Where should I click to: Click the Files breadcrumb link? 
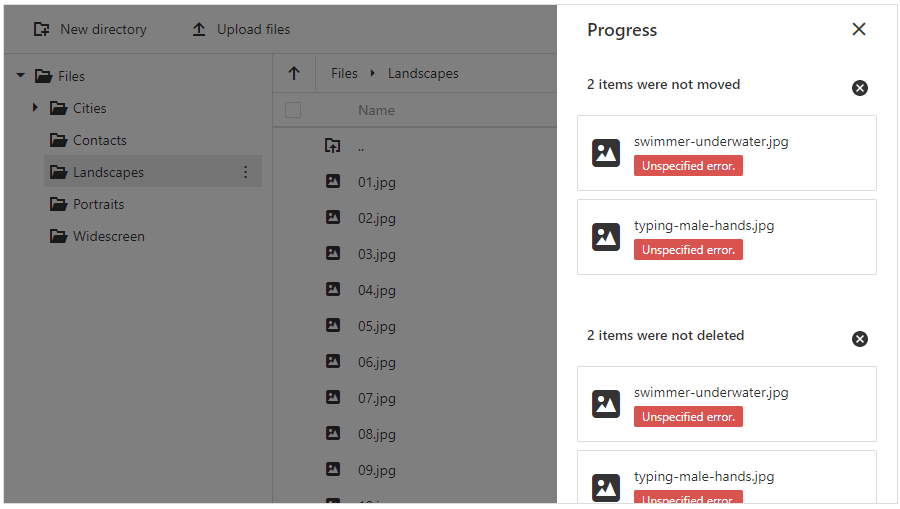(344, 73)
